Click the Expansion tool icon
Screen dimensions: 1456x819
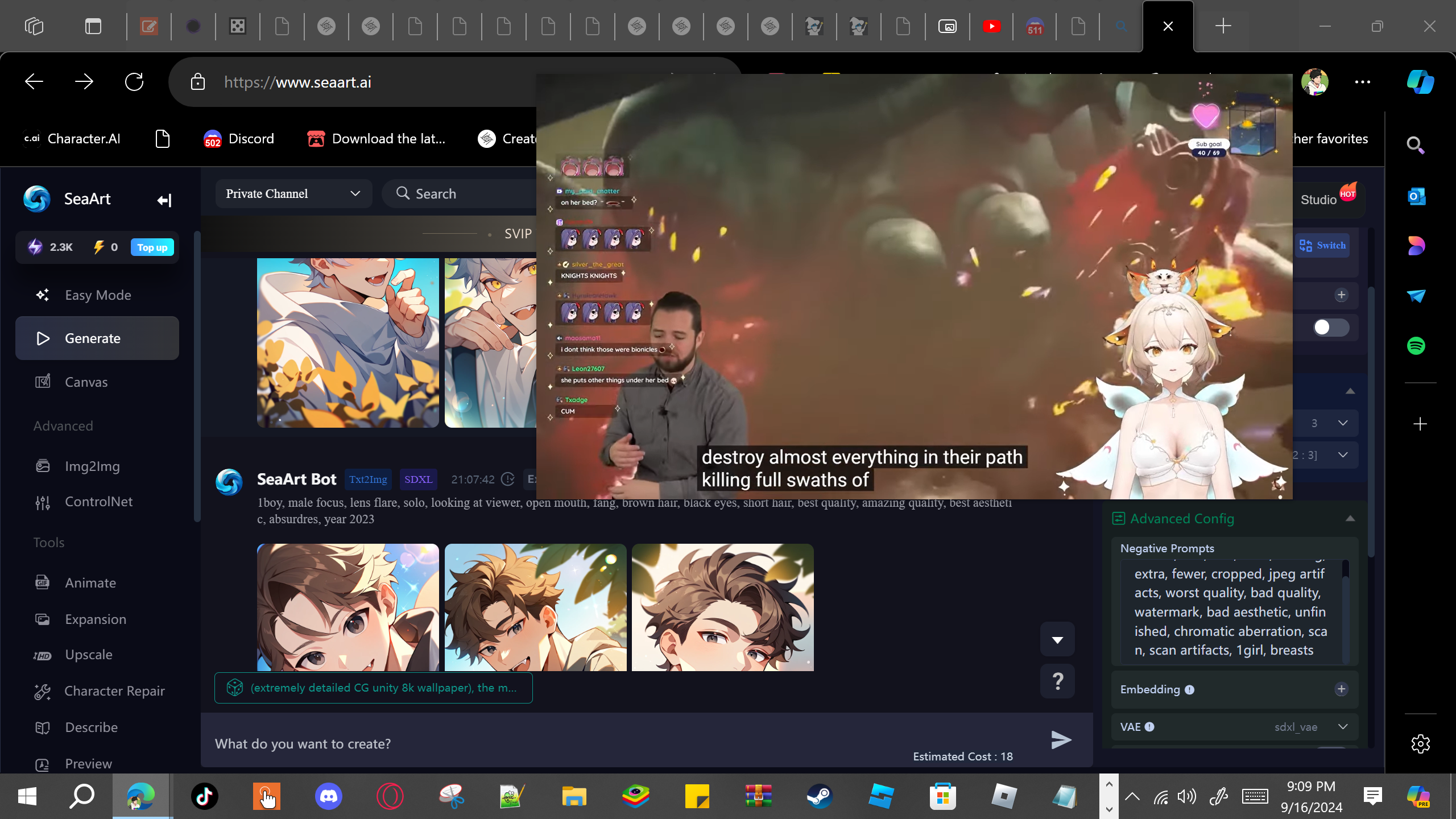43,619
